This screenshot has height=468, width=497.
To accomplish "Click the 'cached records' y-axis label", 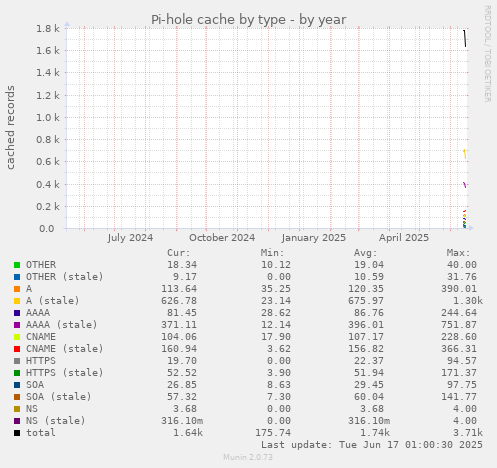I will [10, 127].
